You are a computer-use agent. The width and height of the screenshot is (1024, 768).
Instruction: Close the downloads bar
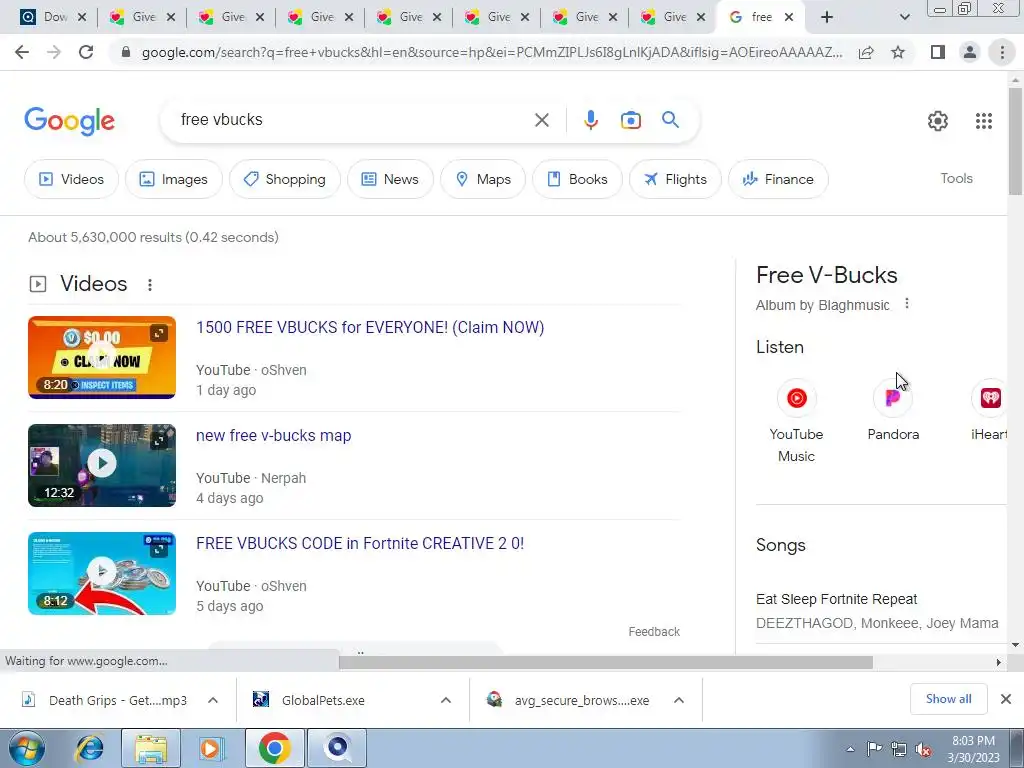(1006, 699)
